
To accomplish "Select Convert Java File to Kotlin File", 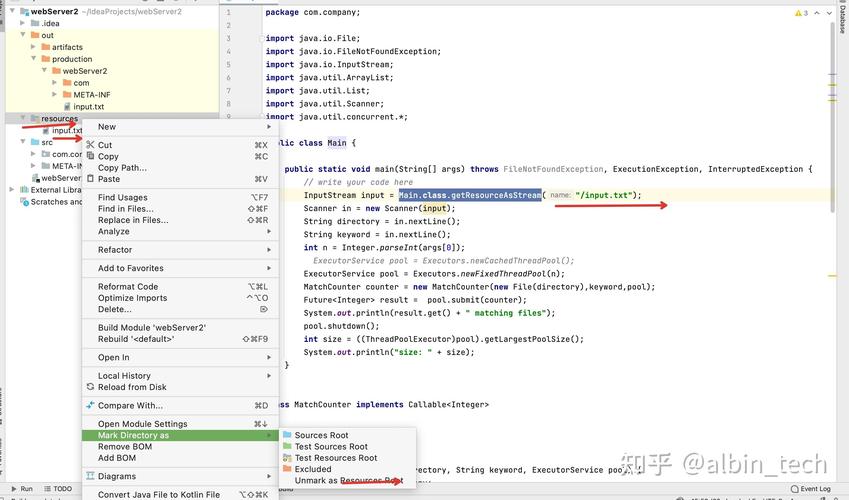I will [x=180, y=494].
